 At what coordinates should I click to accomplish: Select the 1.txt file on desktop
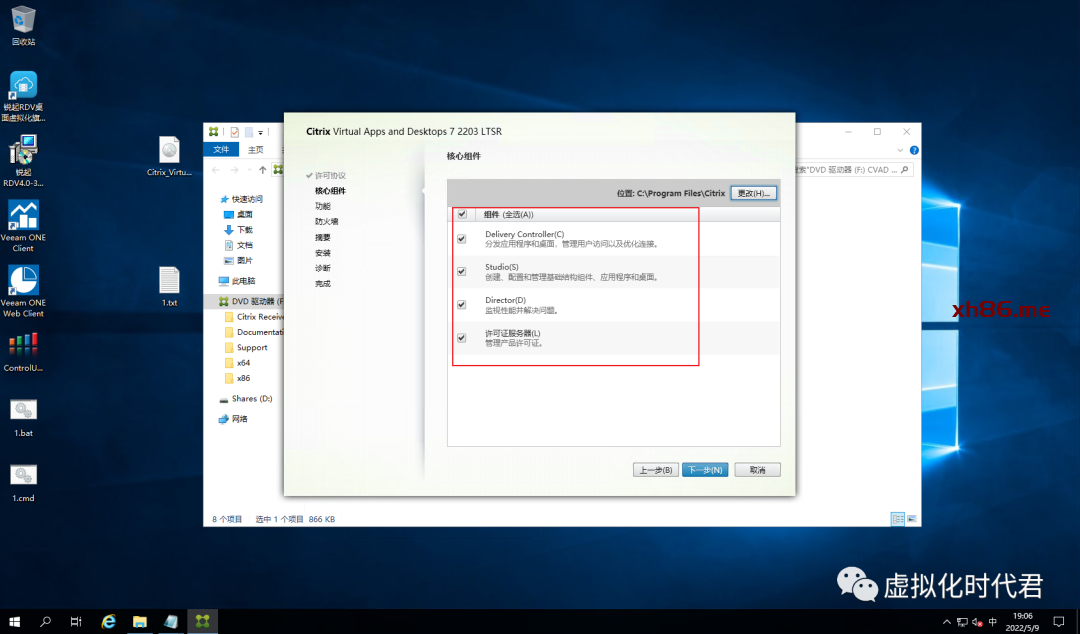click(x=169, y=287)
